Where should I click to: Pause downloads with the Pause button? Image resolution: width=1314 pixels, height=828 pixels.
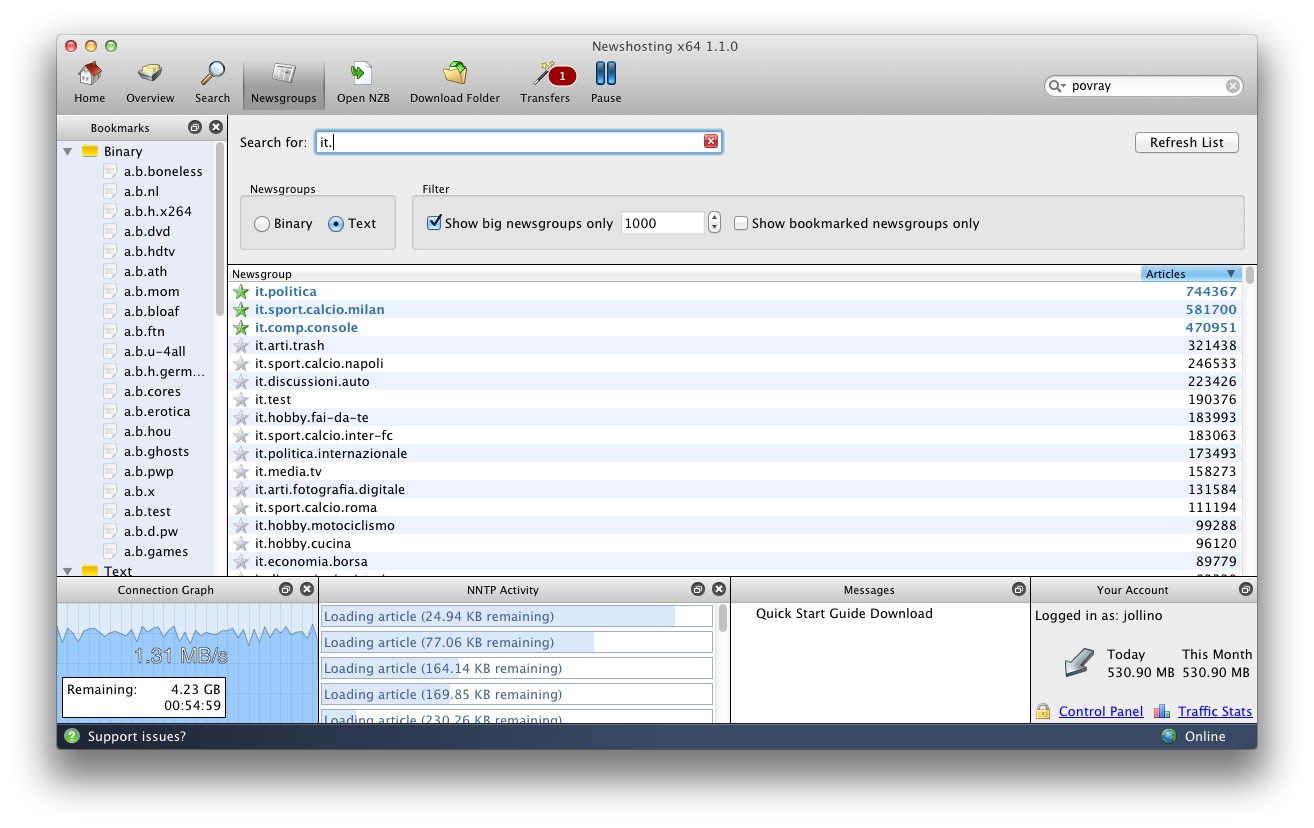click(x=605, y=83)
